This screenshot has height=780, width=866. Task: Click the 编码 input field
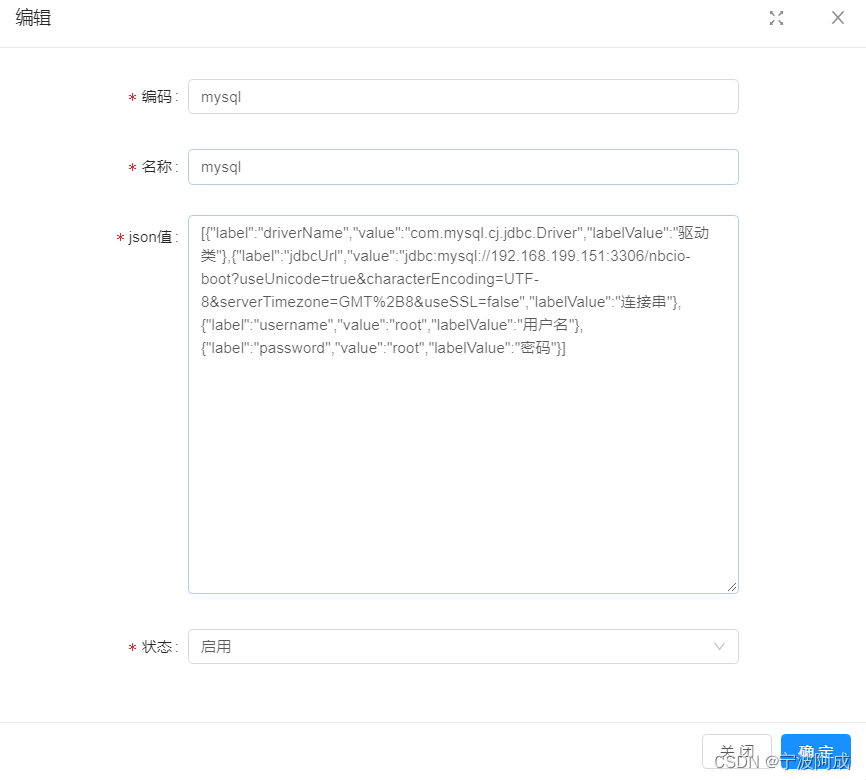pyautogui.click(x=463, y=97)
